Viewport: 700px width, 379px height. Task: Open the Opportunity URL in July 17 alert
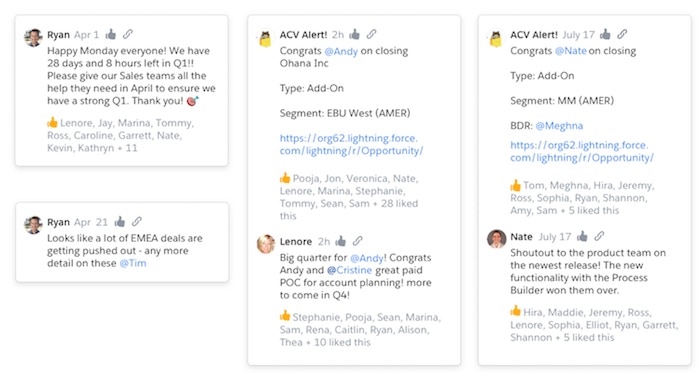click(x=582, y=151)
